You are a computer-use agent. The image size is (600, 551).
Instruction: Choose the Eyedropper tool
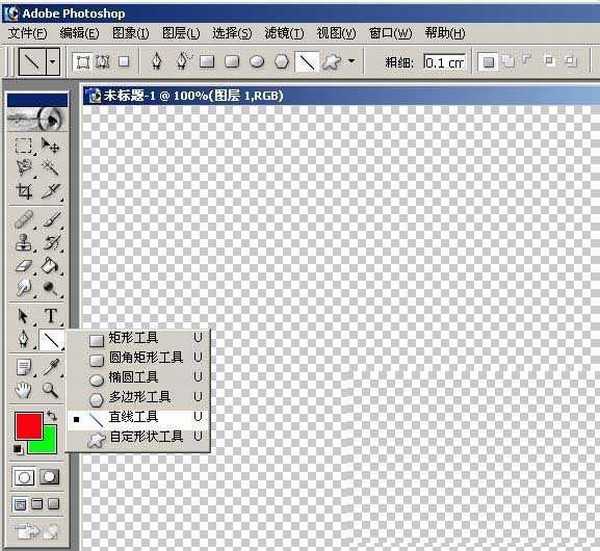(51, 367)
